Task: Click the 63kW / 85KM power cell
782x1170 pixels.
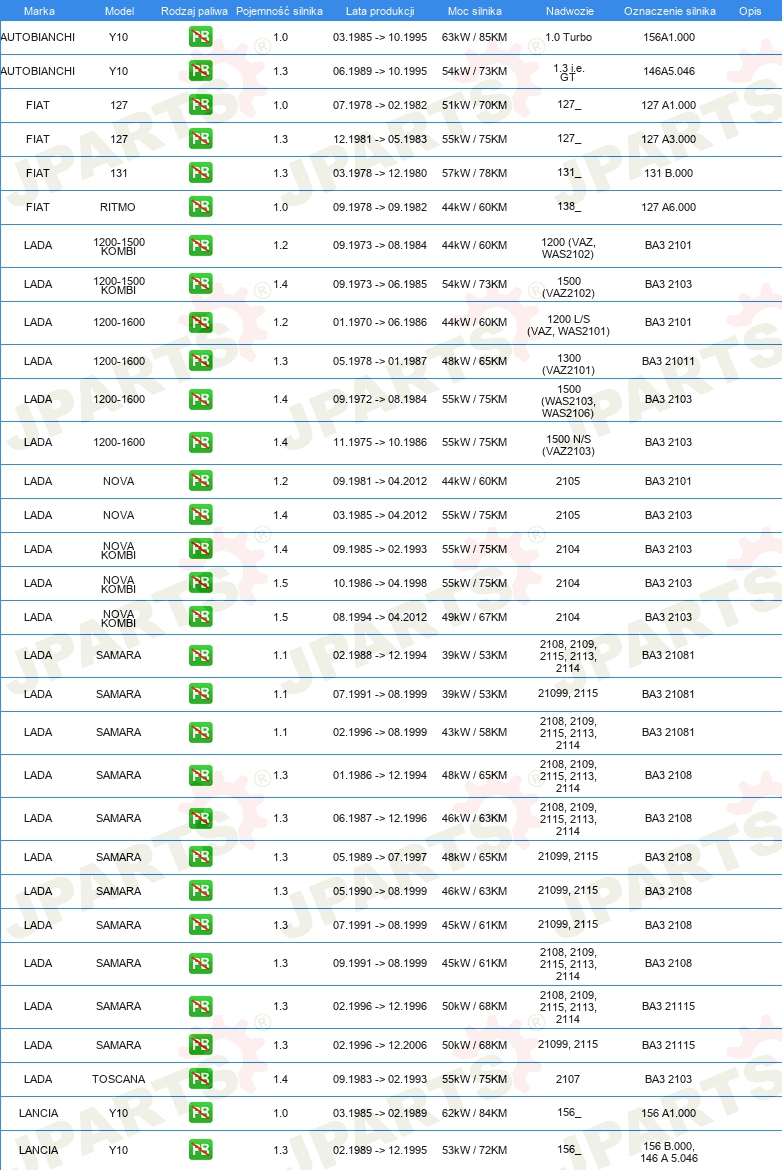Action: (x=475, y=37)
